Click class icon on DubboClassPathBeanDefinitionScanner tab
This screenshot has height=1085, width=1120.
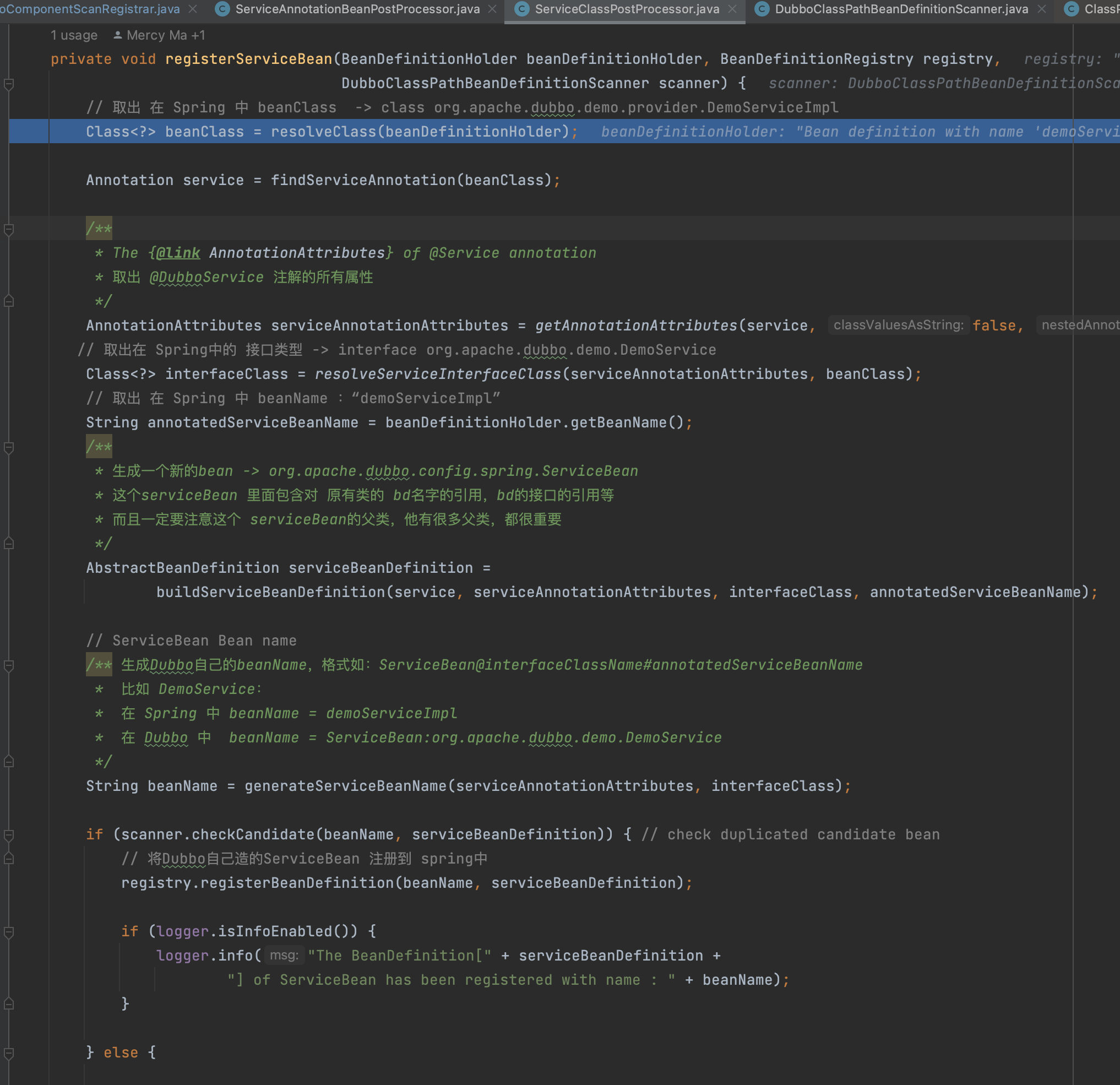762,9
